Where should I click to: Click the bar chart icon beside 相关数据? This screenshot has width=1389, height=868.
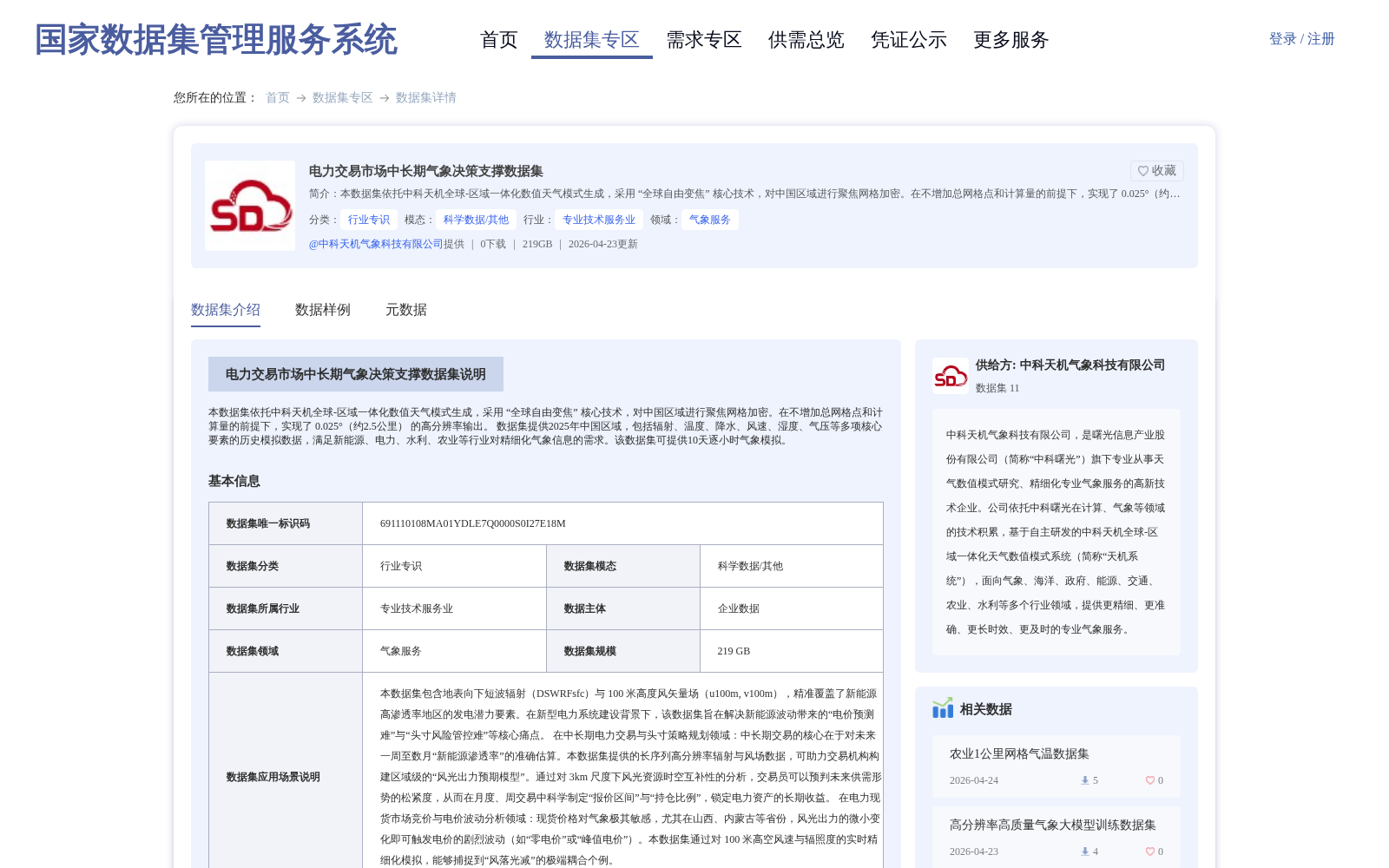943,708
